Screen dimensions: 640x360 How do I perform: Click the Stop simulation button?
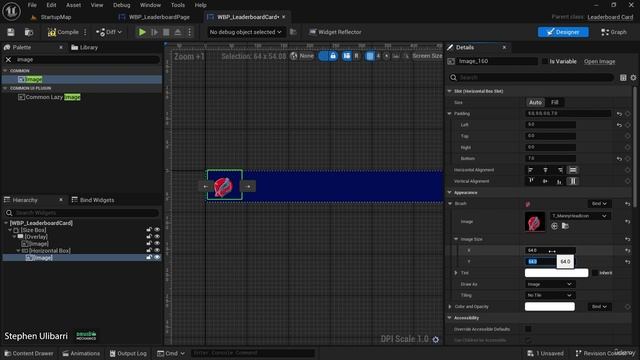(166, 32)
